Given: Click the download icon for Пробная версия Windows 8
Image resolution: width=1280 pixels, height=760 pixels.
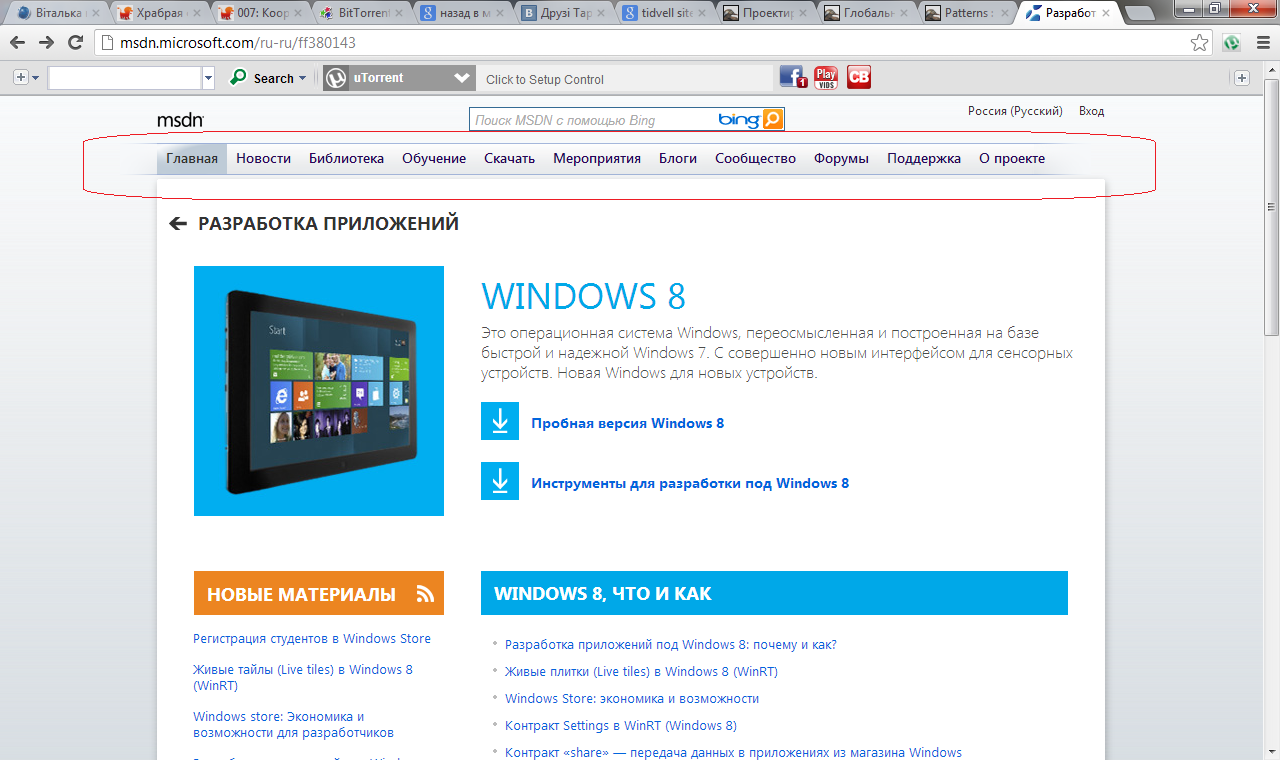Looking at the screenshot, I should coord(500,421).
